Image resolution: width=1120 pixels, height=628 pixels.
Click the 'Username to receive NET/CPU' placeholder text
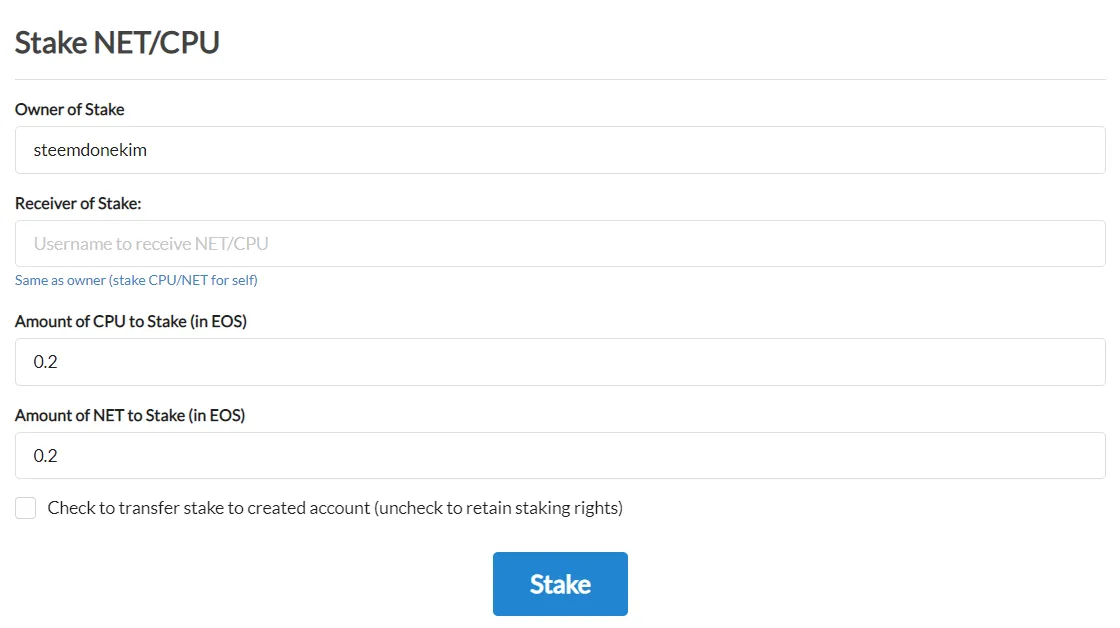tap(151, 244)
